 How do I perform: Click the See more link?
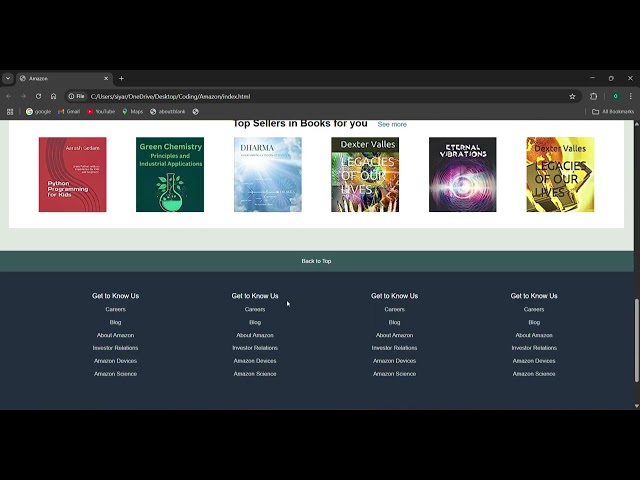point(392,124)
